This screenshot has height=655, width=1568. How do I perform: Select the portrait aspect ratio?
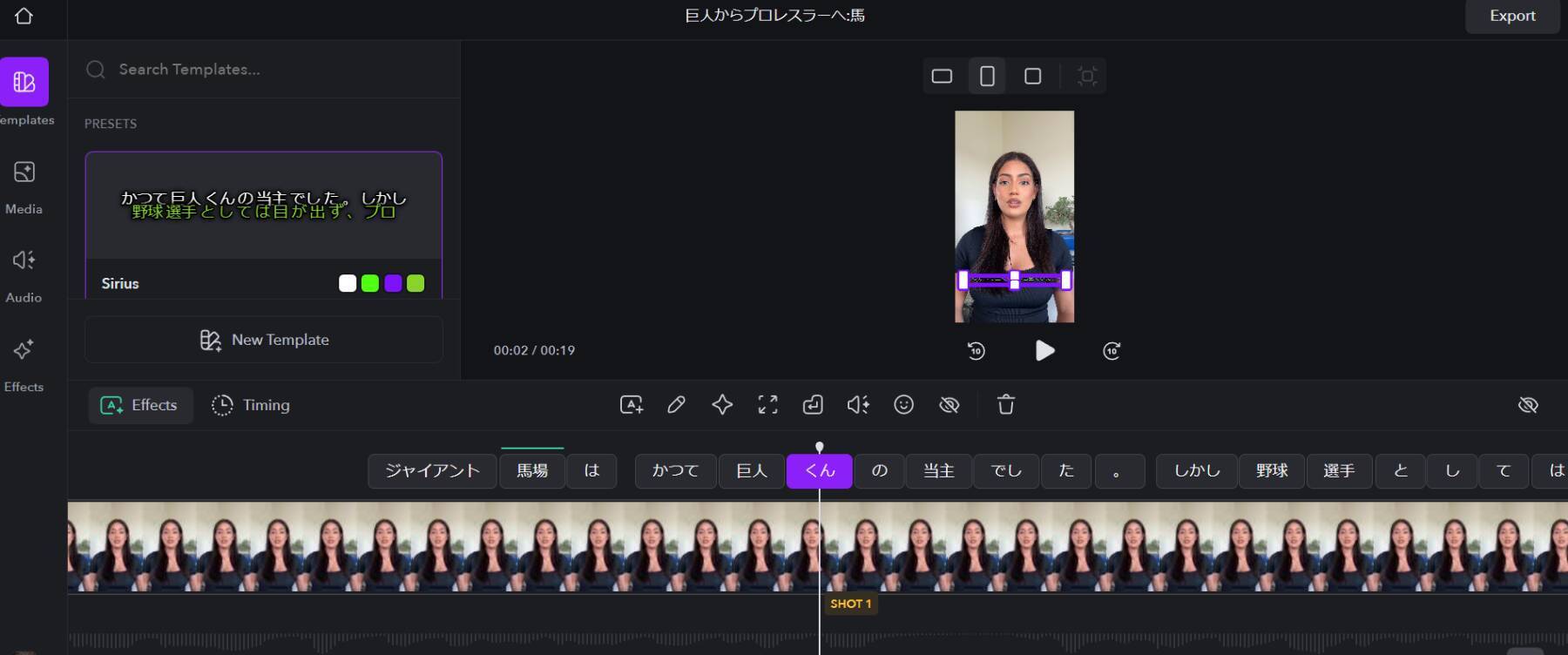987,77
